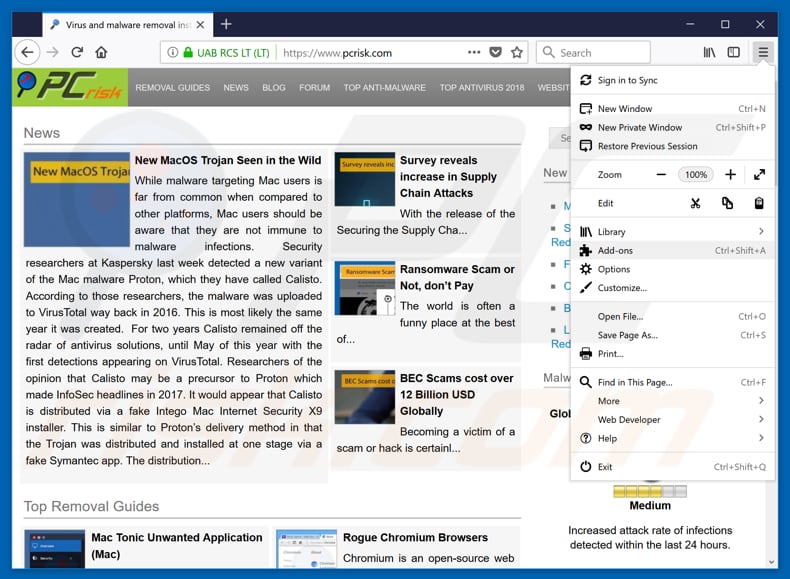This screenshot has height=579, width=790.
Task: Expand the More submenu
Action: point(673,401)
